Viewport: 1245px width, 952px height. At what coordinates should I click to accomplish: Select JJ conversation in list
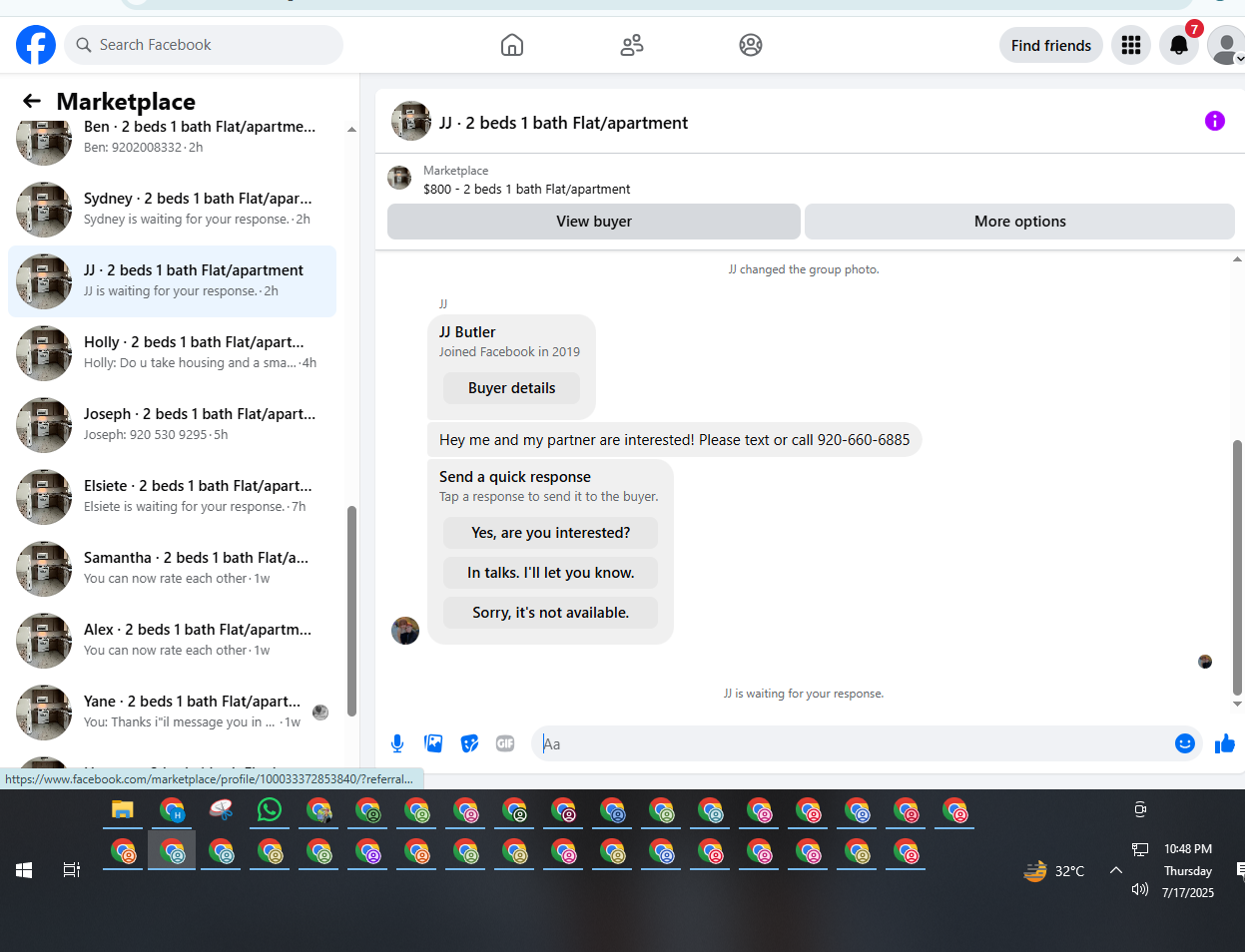(x=172, y=281)
